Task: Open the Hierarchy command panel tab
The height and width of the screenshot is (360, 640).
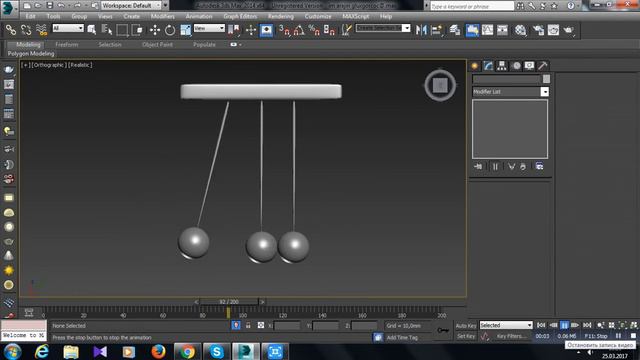Action: (502, 66)
